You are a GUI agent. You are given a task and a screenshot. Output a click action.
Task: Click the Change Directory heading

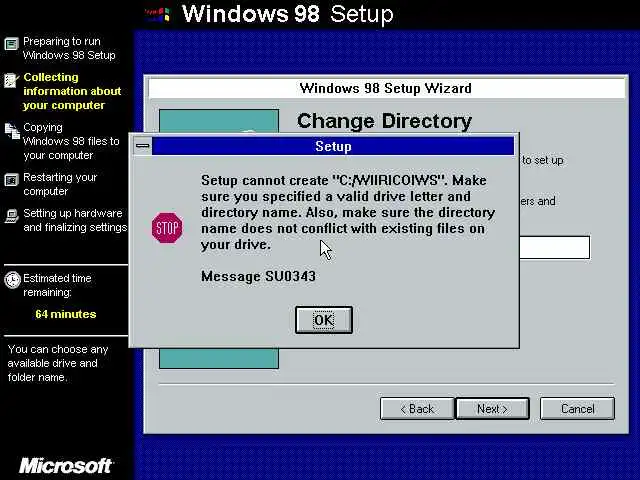(384, 121)
